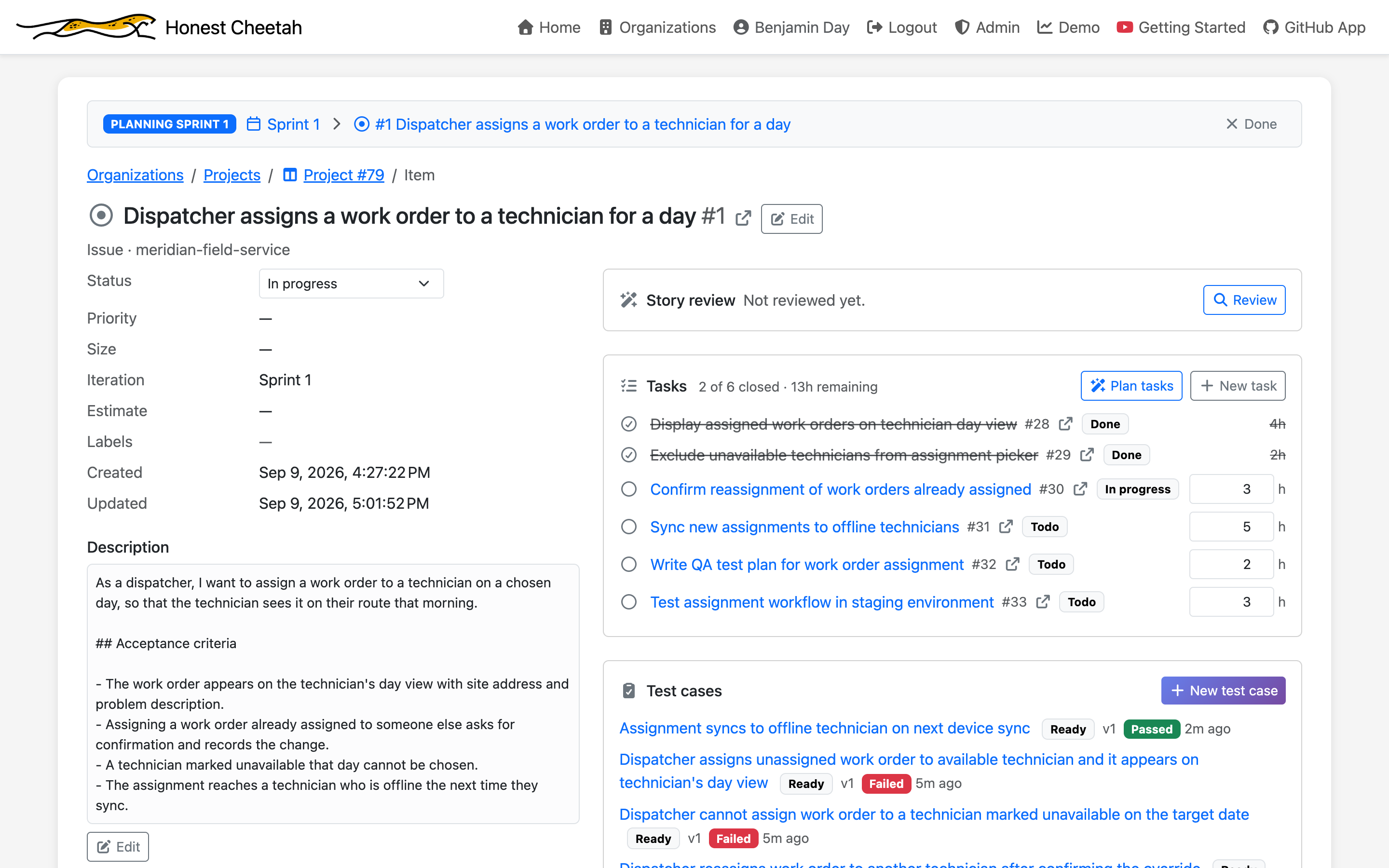The height and width of the screenshot is (868, 1389).
Task: Open the Status dropdown showing In progress
Action: click(x=351, y=284)
